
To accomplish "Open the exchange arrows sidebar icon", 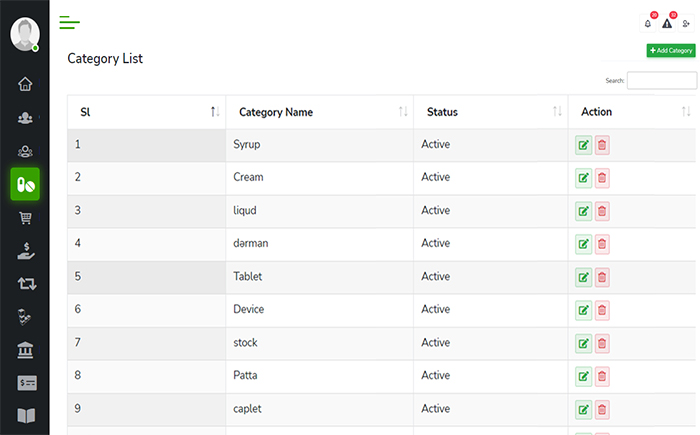I will (x=25, y=283).
